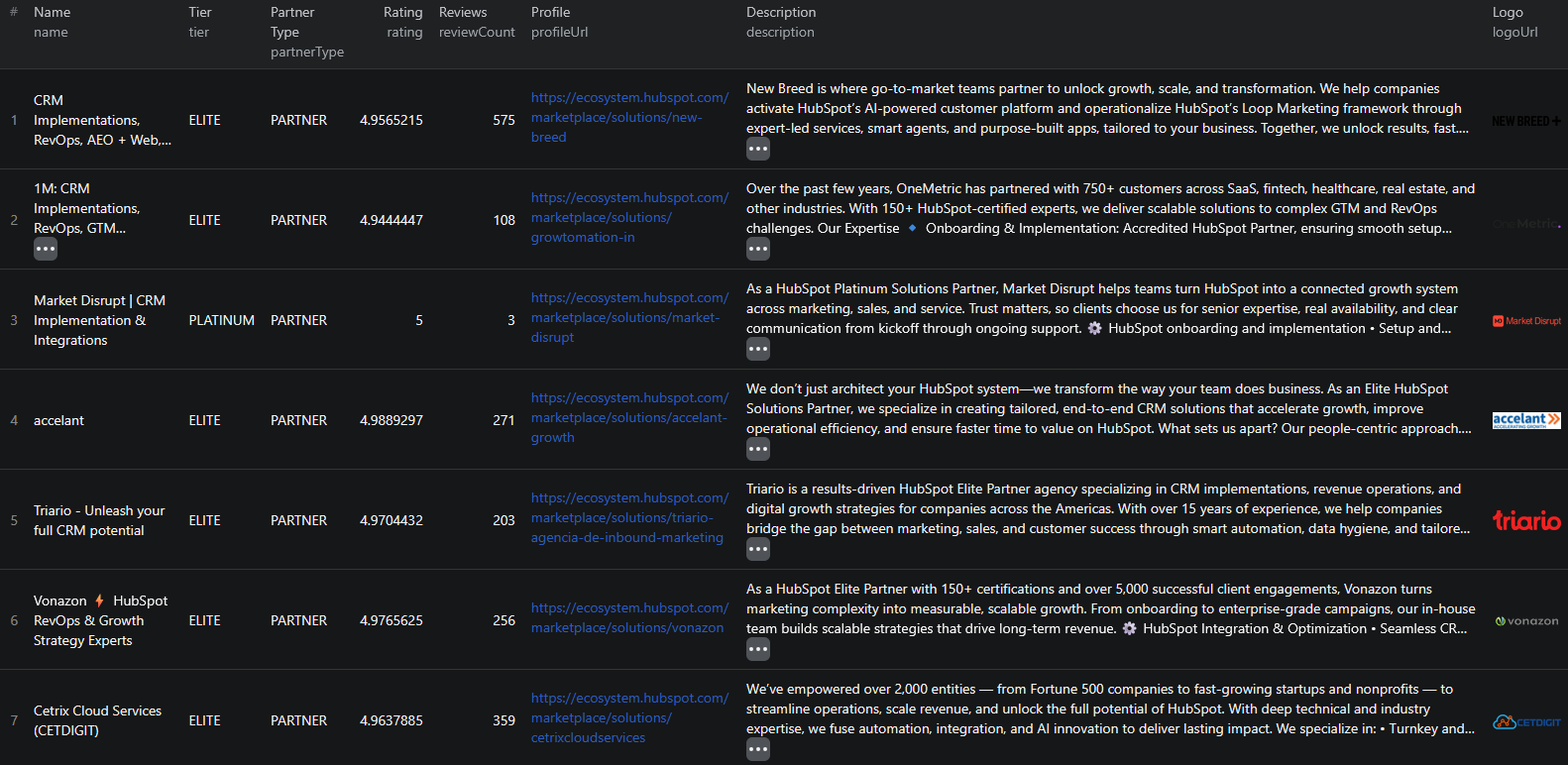Click the New Breed logo image
This screenshot has height=765, width=1568.
(x=1525, y=121)
